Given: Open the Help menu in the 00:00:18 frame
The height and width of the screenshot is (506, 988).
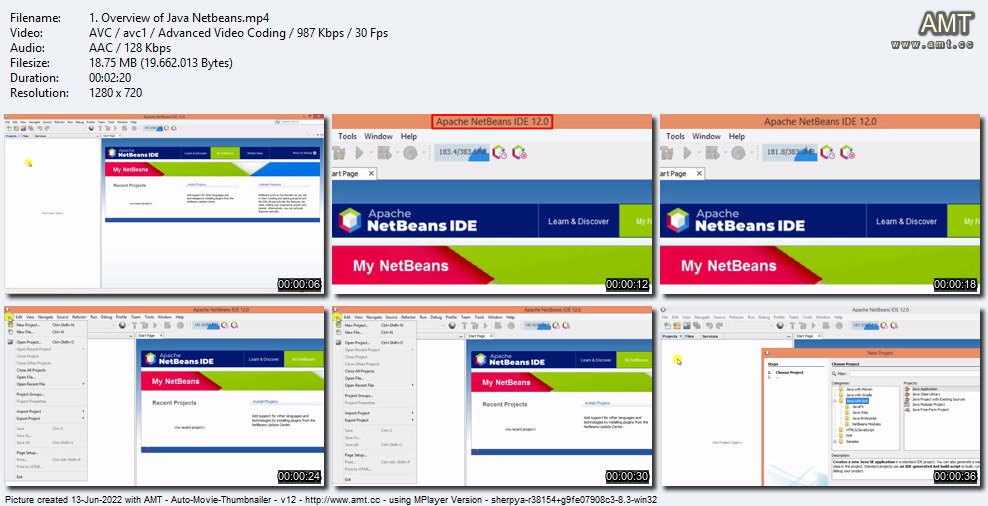Looking at the screenshot, I should (737, 136).
